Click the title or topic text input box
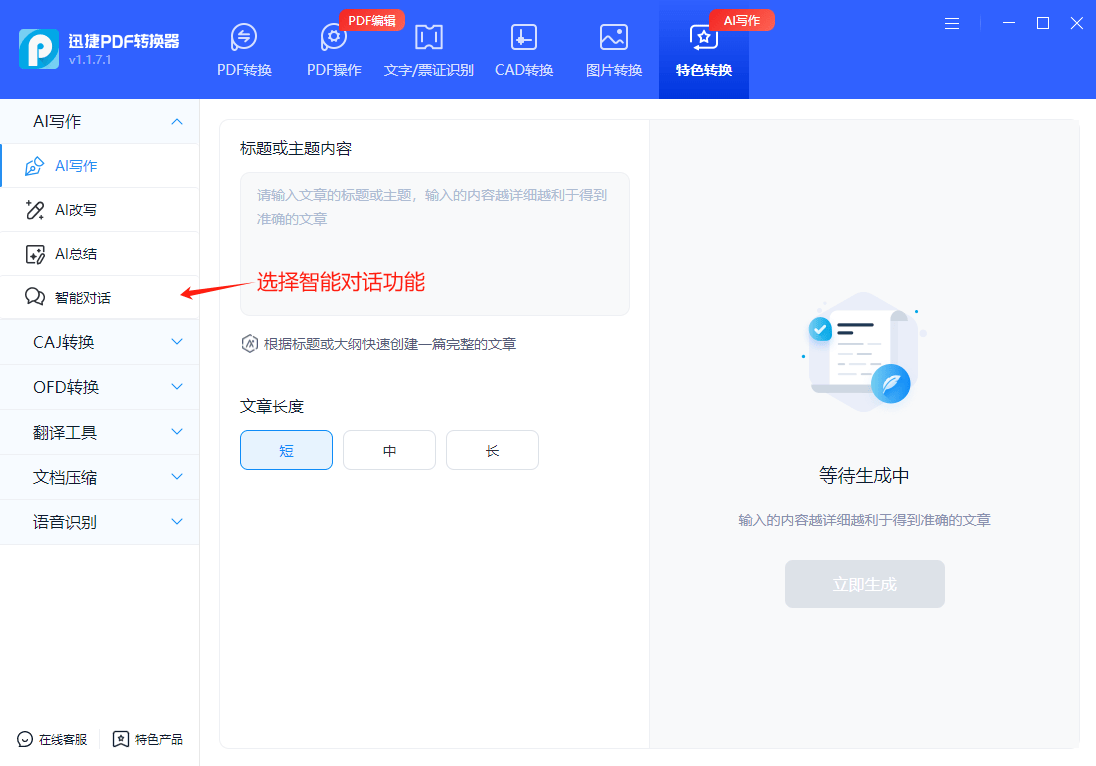The width and height of the screenshot is (1096, 766). point(434,243)
